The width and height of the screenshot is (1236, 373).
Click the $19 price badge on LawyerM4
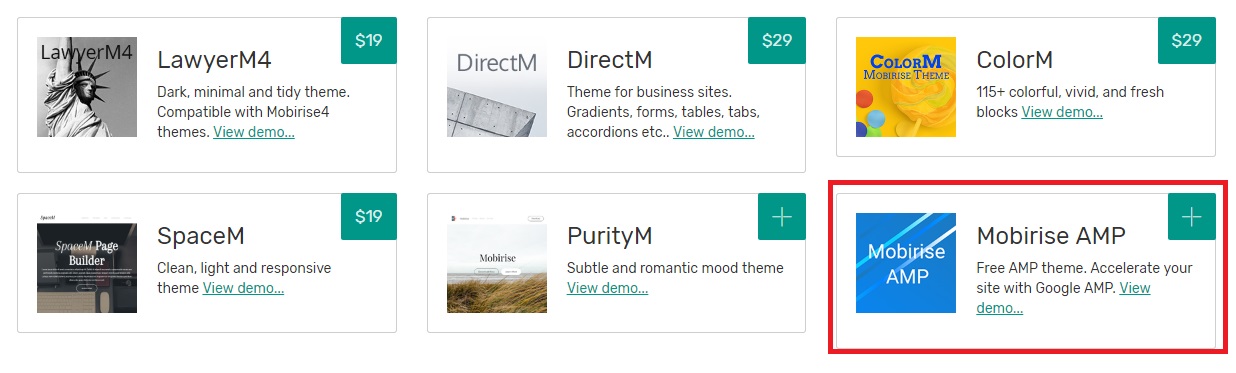(368, 41)
